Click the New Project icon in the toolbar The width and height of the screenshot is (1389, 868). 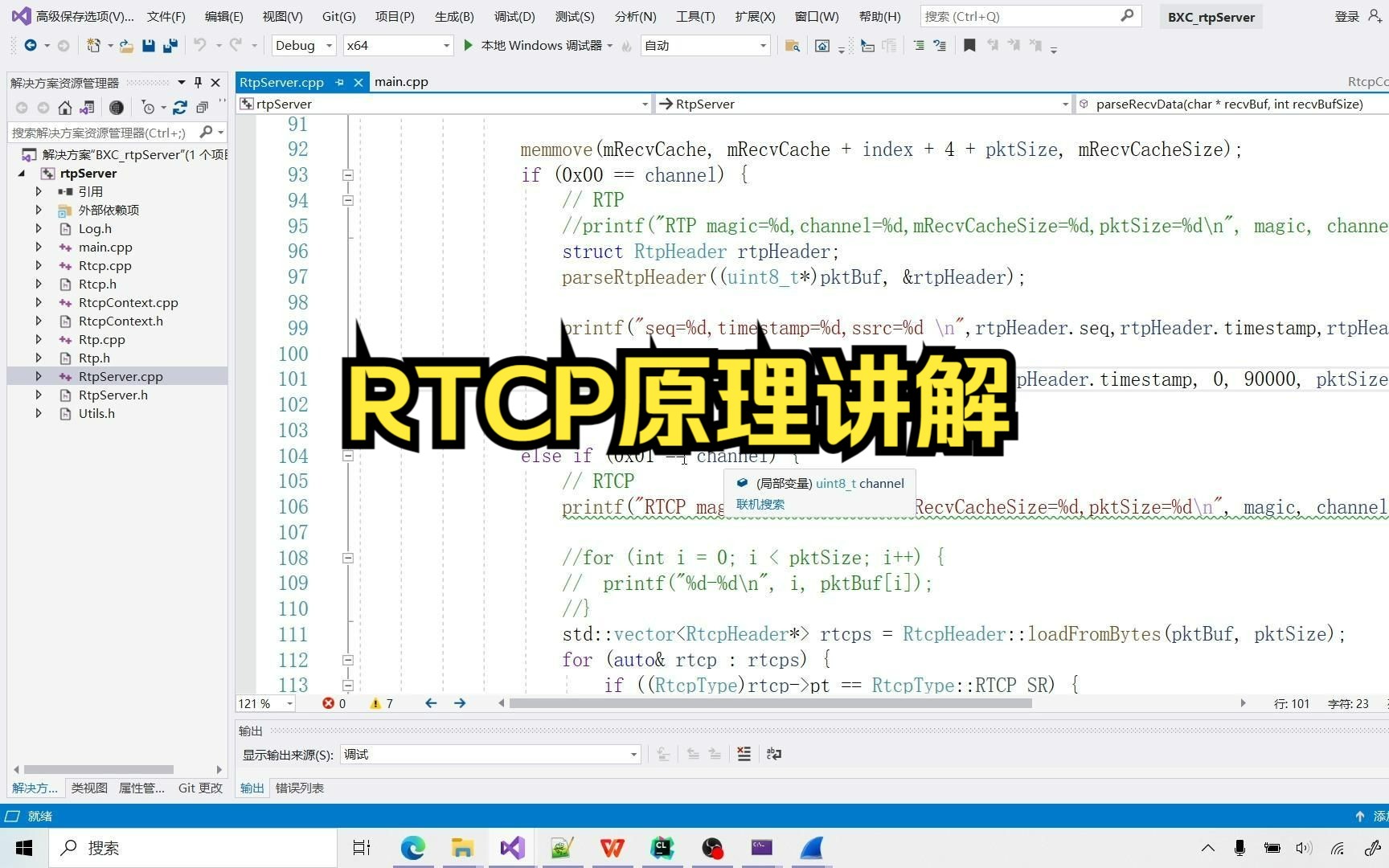[x=94, y=46]
